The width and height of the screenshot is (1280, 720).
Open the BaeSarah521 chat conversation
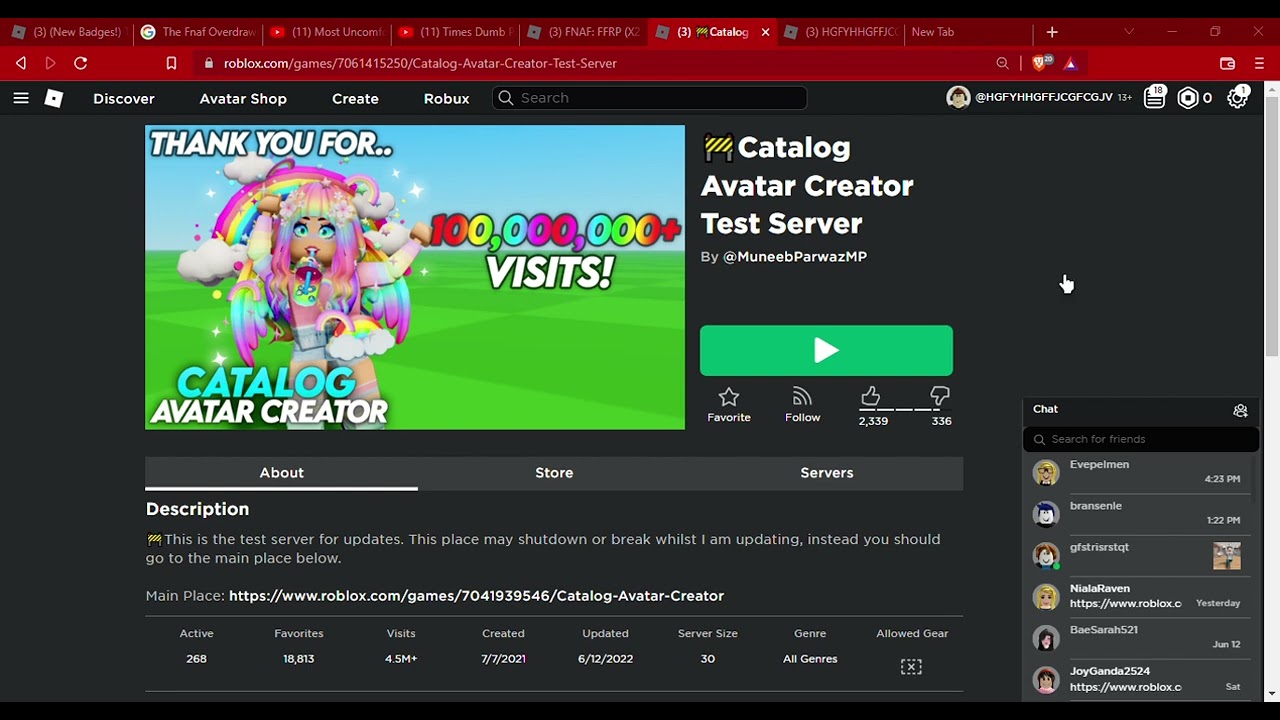pos(1141,637)
